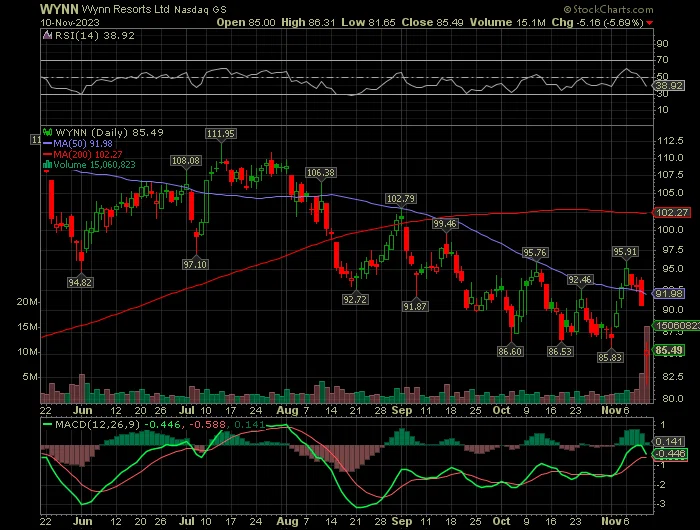Click the 85.83 low price label
Image resolution: width=700 pixels, height=530 pixels.
tap(610, 357)
